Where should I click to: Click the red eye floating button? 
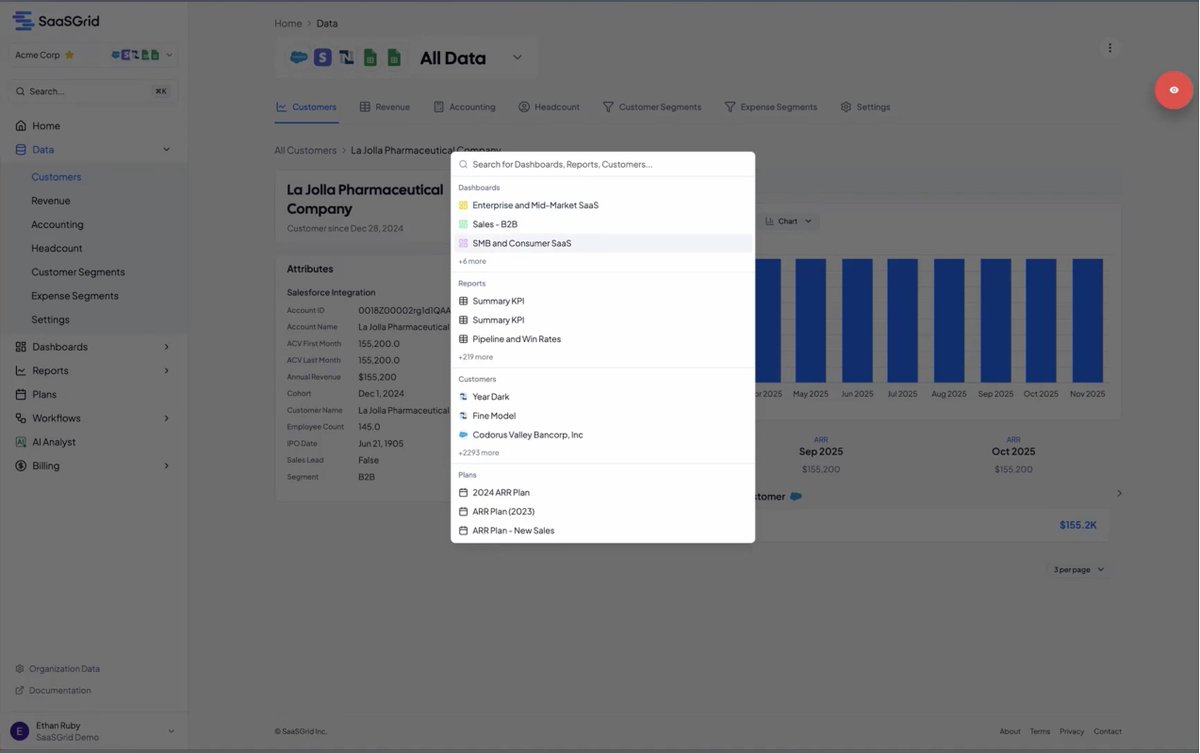1173,90
